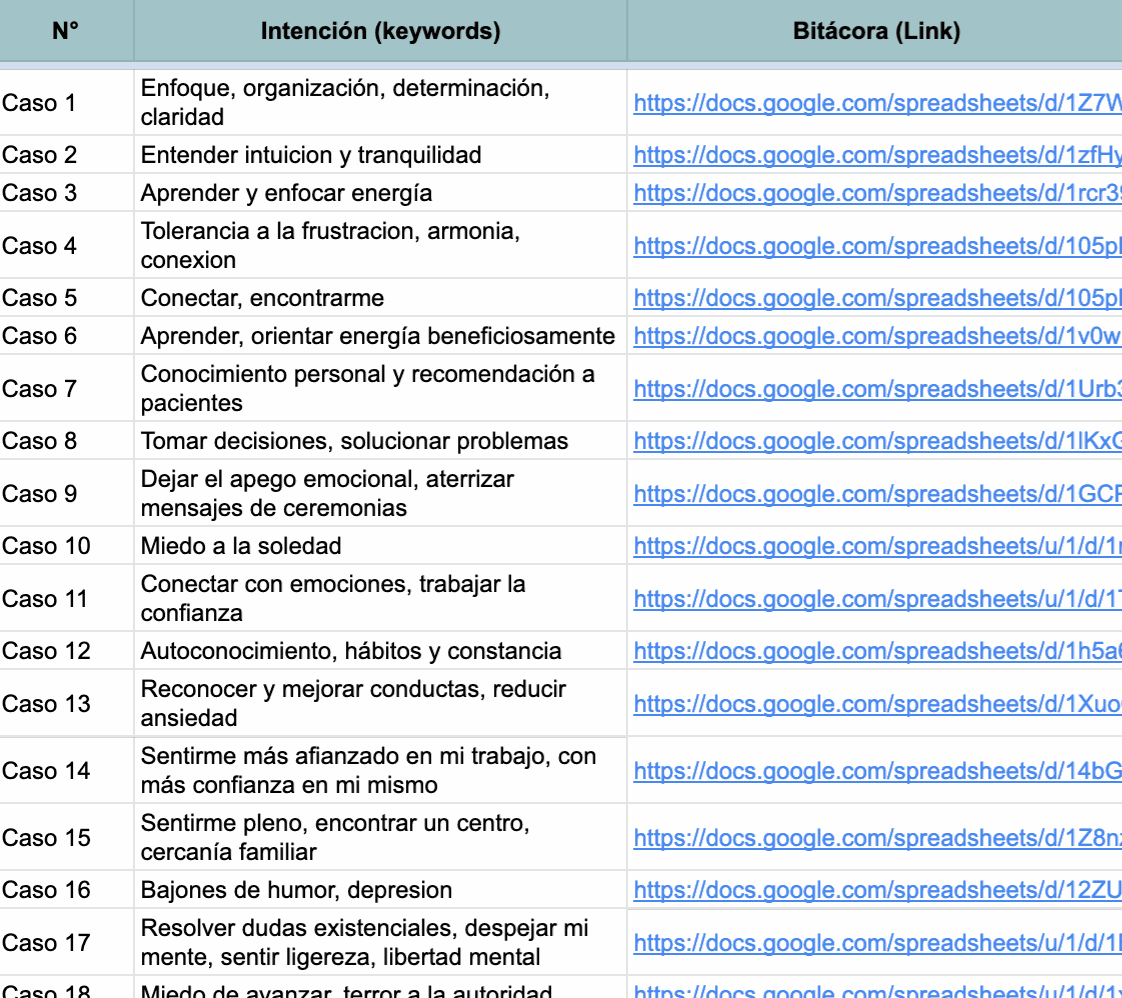The image size is (1122, 998).
Task: Open the Caso 17 spreadsheet link
Action: coord(877,943)
